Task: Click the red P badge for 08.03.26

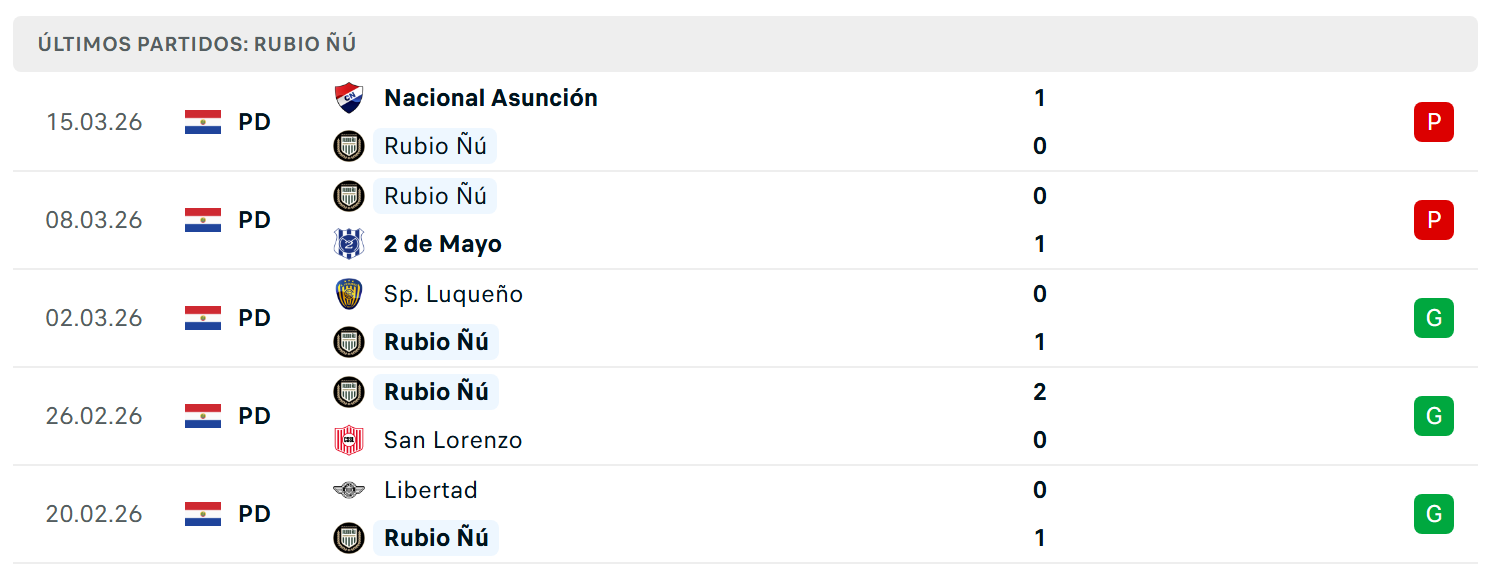Action: coord(1433,220)
